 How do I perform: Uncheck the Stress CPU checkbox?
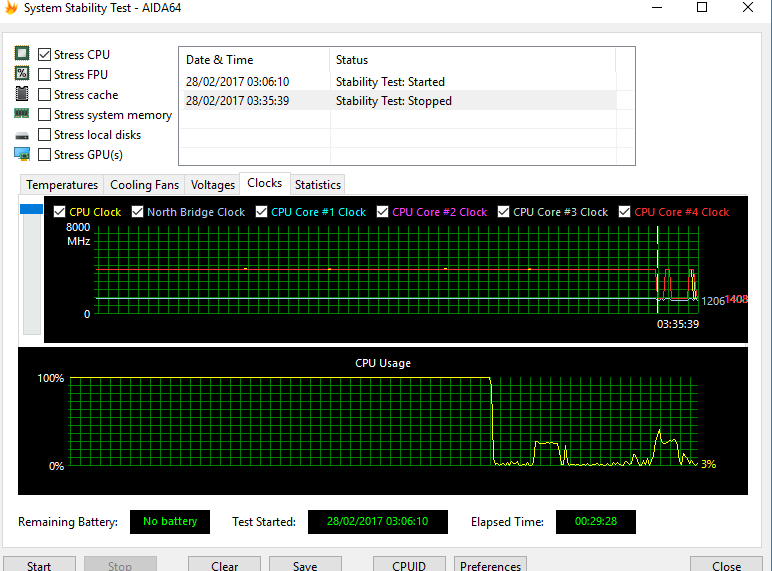(x=44, y=54)
